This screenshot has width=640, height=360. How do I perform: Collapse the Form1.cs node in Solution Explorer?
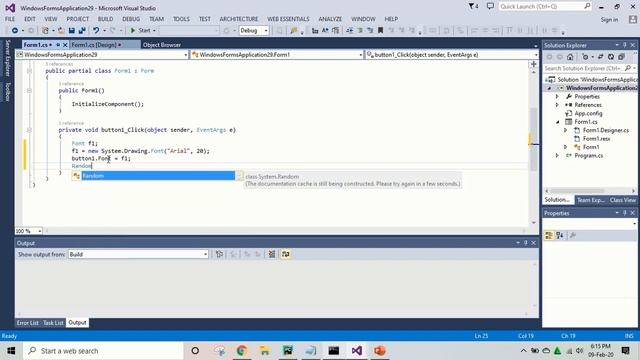[558, 122]
